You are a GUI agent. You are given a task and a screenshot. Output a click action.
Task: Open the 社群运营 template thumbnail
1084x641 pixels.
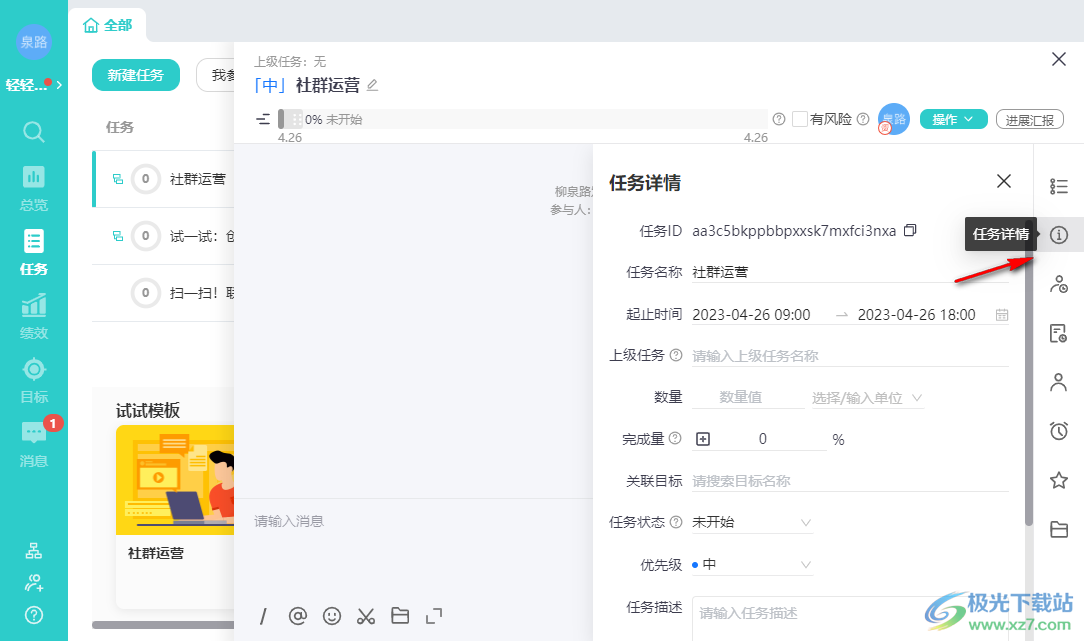(x=176, y=480)
